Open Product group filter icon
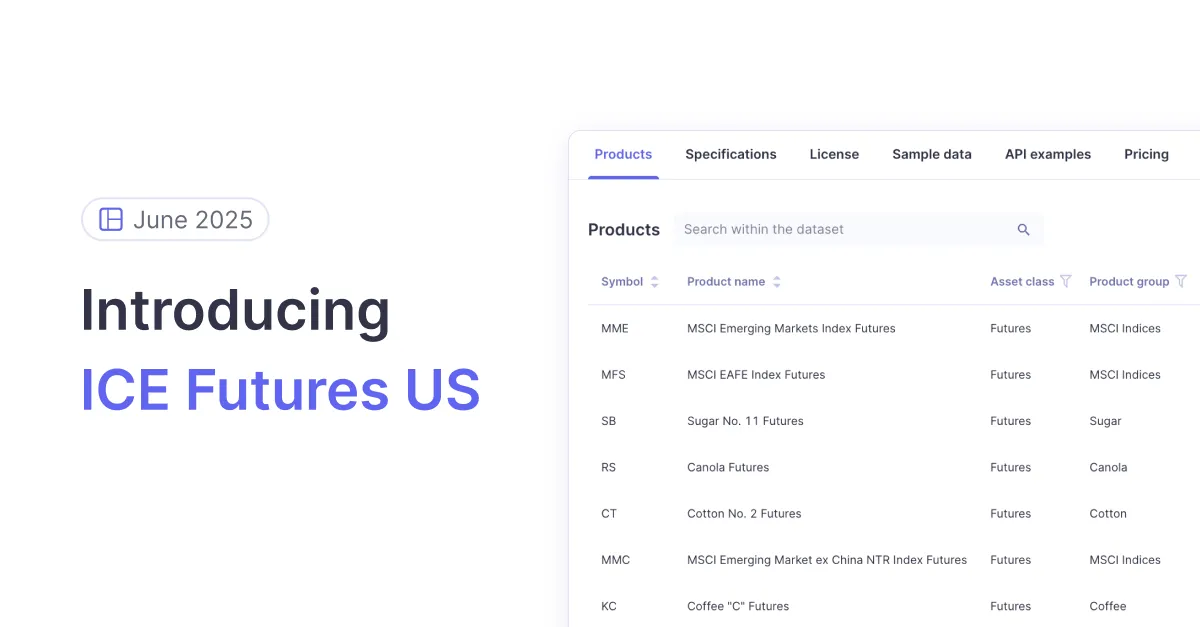 1181,281
